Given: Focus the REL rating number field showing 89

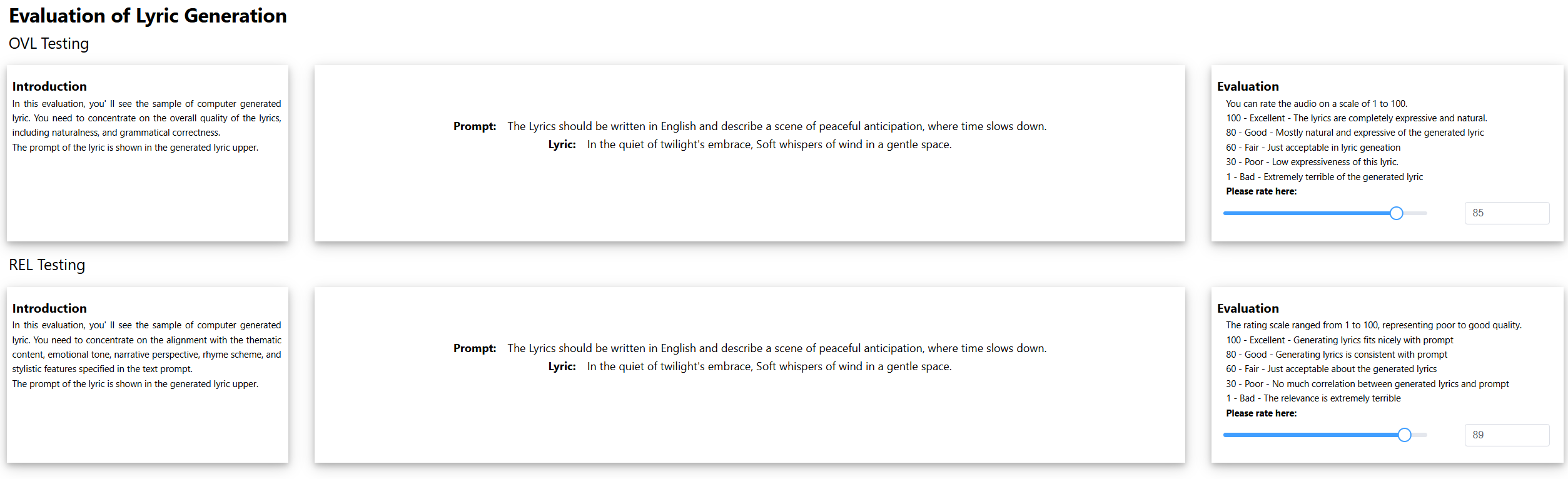Looking at the screenshot, I should [x=1506, y=435].
